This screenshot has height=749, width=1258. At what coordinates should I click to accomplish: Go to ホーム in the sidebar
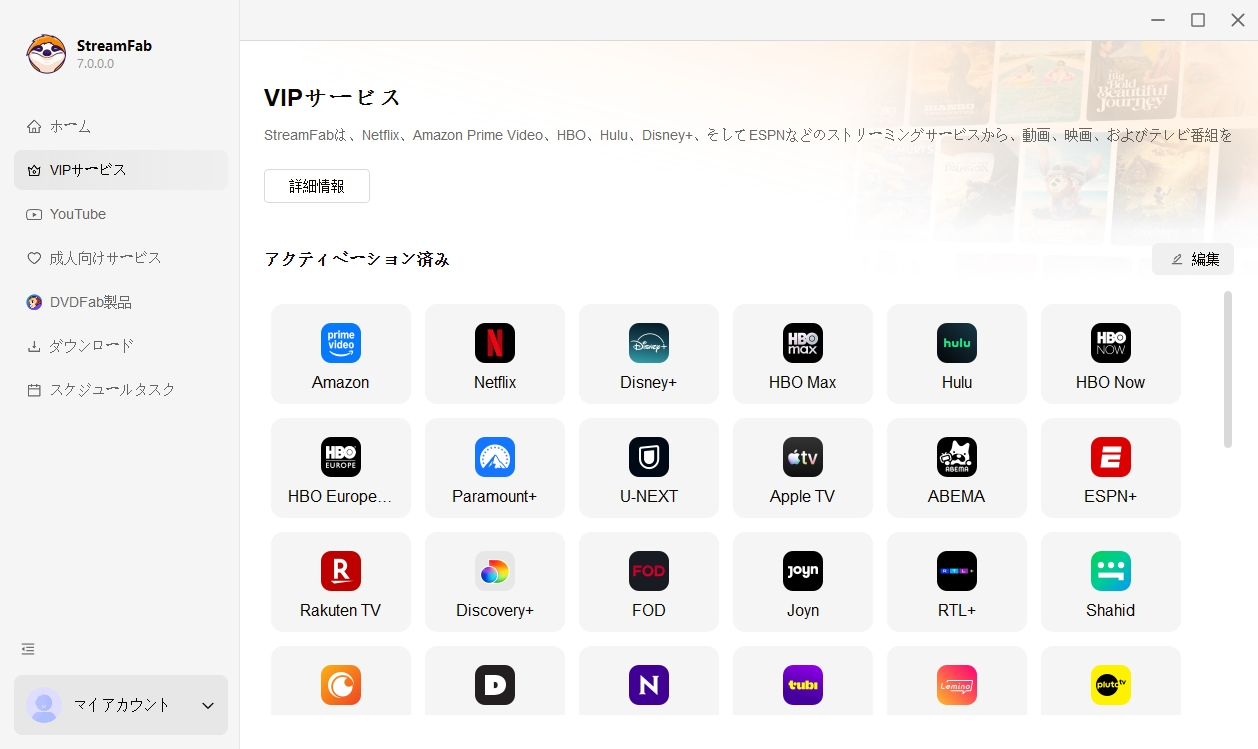click(70, 126)
